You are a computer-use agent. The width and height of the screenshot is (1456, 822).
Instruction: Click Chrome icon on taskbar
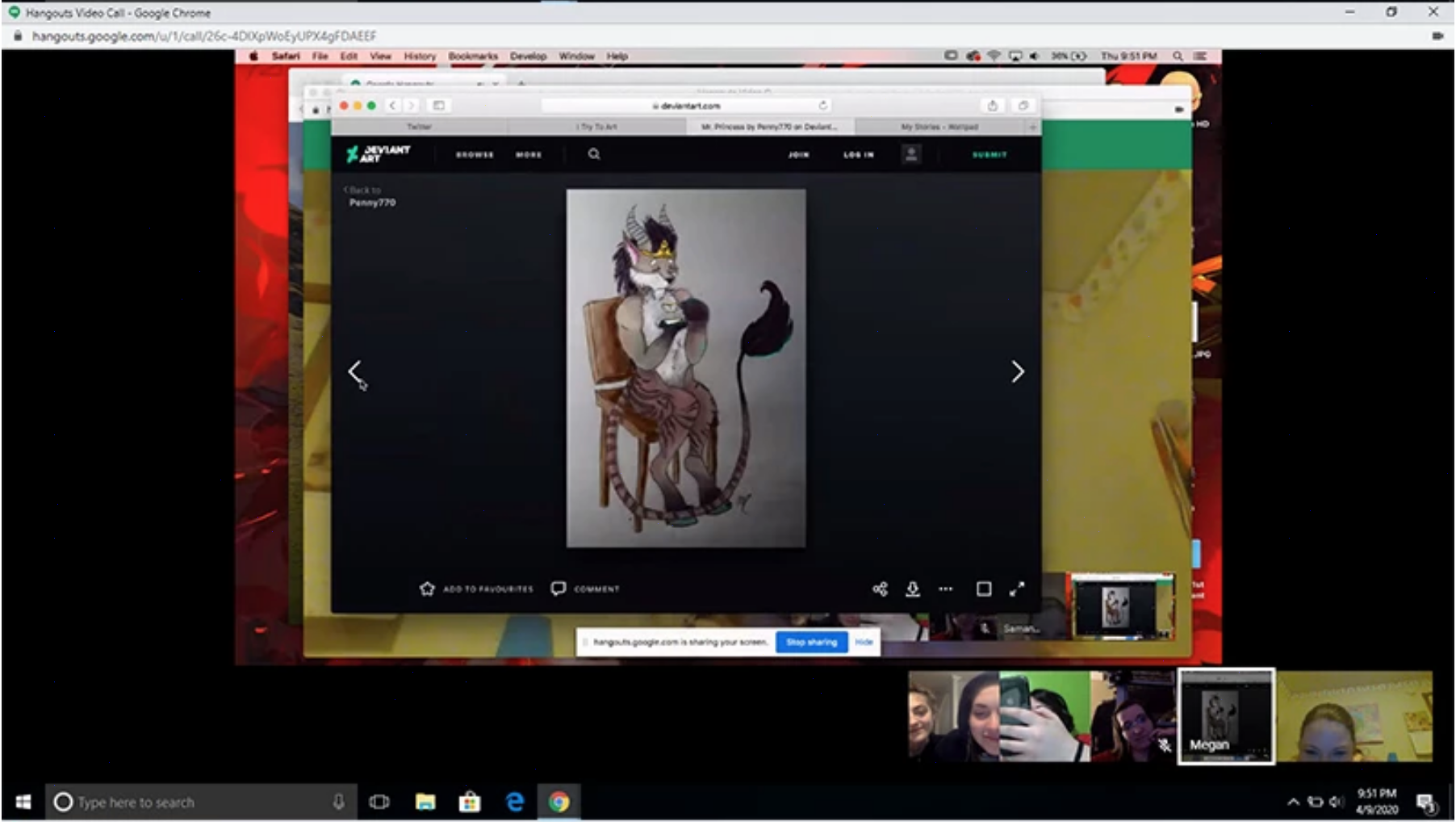pyautogui.click(x=559, y=802)
